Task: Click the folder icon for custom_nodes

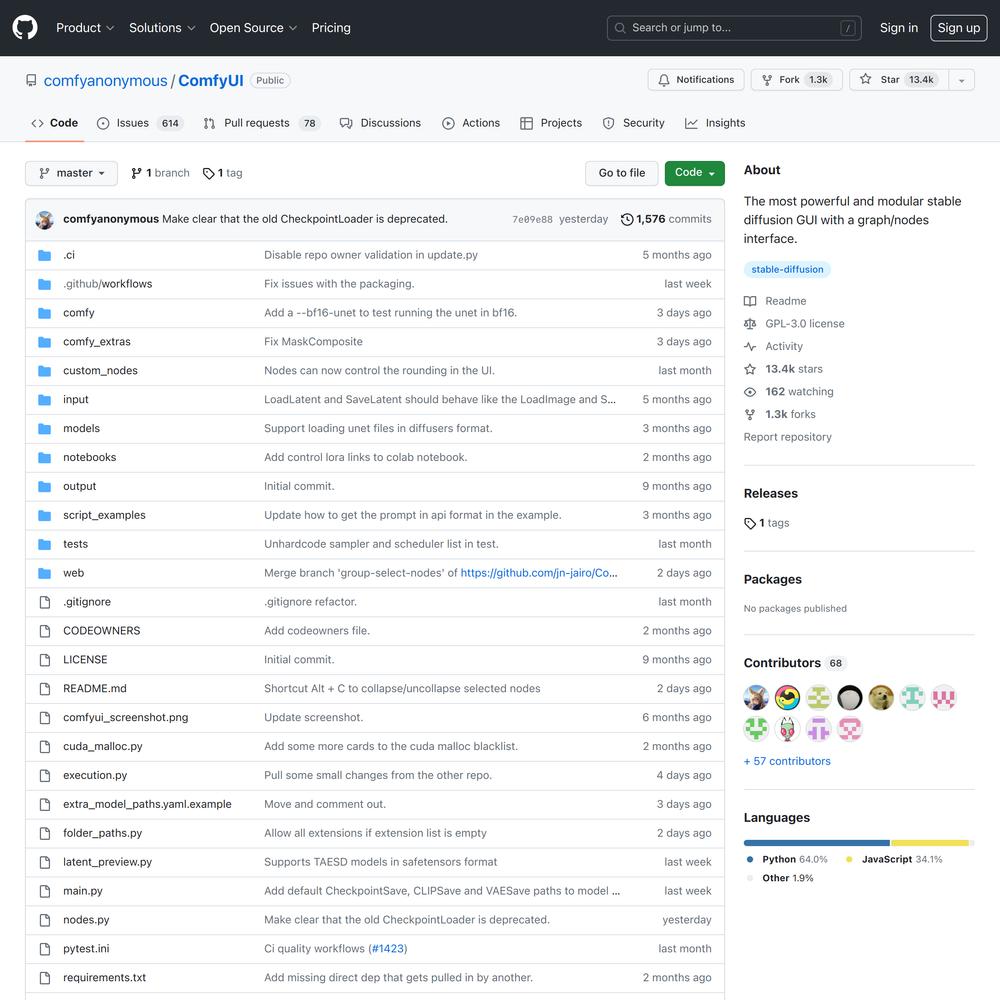Action: tap(44, 371)
